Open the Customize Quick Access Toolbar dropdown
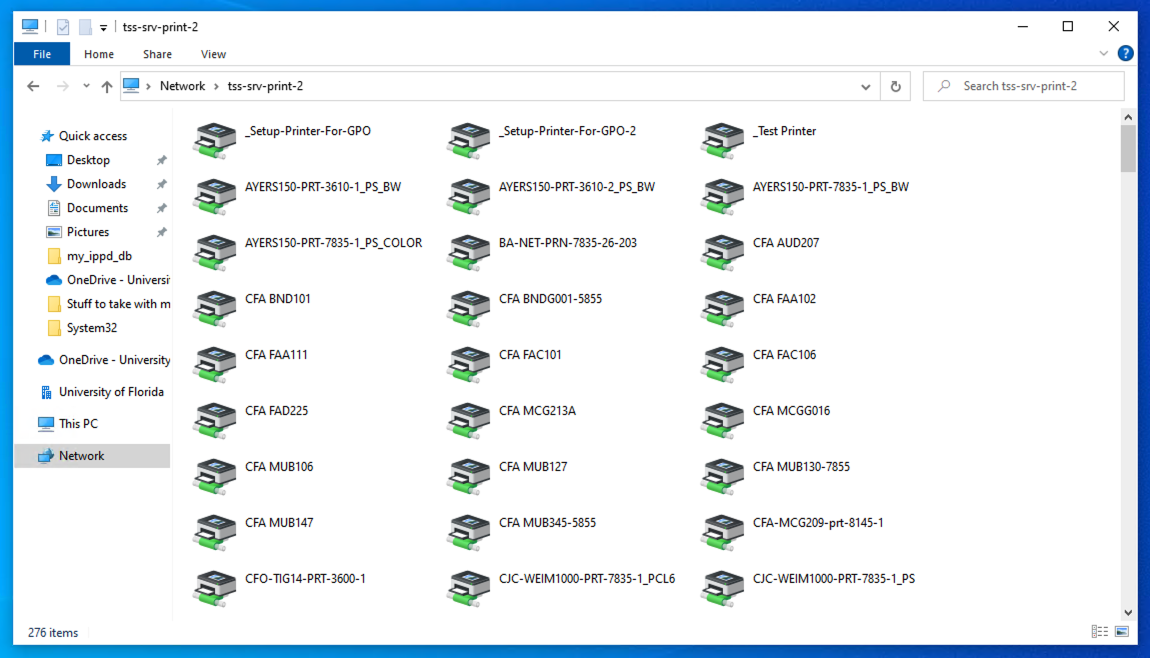The image size is (1150, 658). click(x=103, y=28)
